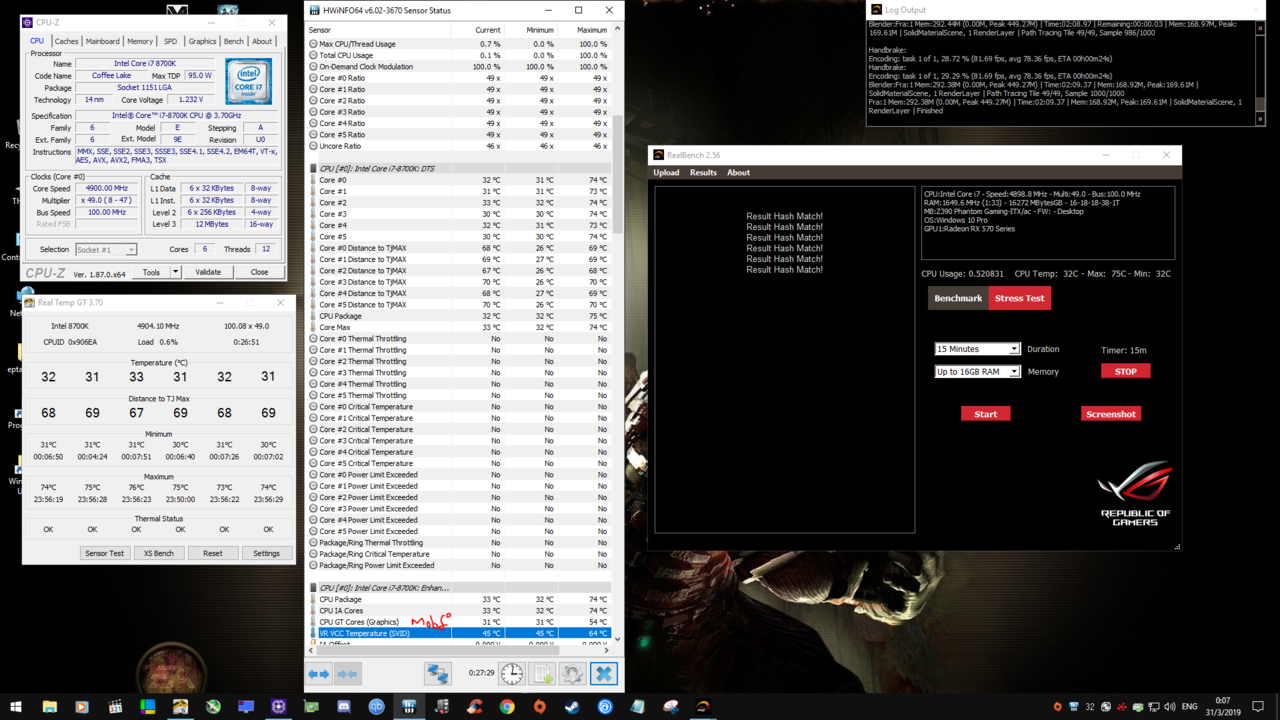The width and height of the screenshot is (1280, 720).
Task: Click Log Output window title icon
Action: (876, 10)
